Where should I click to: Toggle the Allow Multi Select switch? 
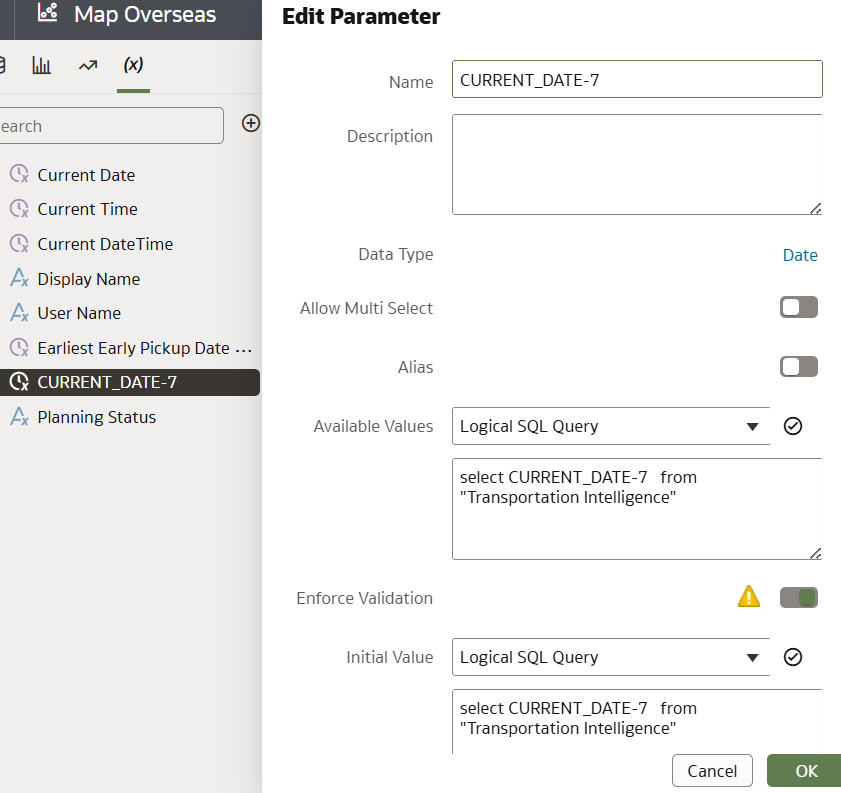(799, 307)
